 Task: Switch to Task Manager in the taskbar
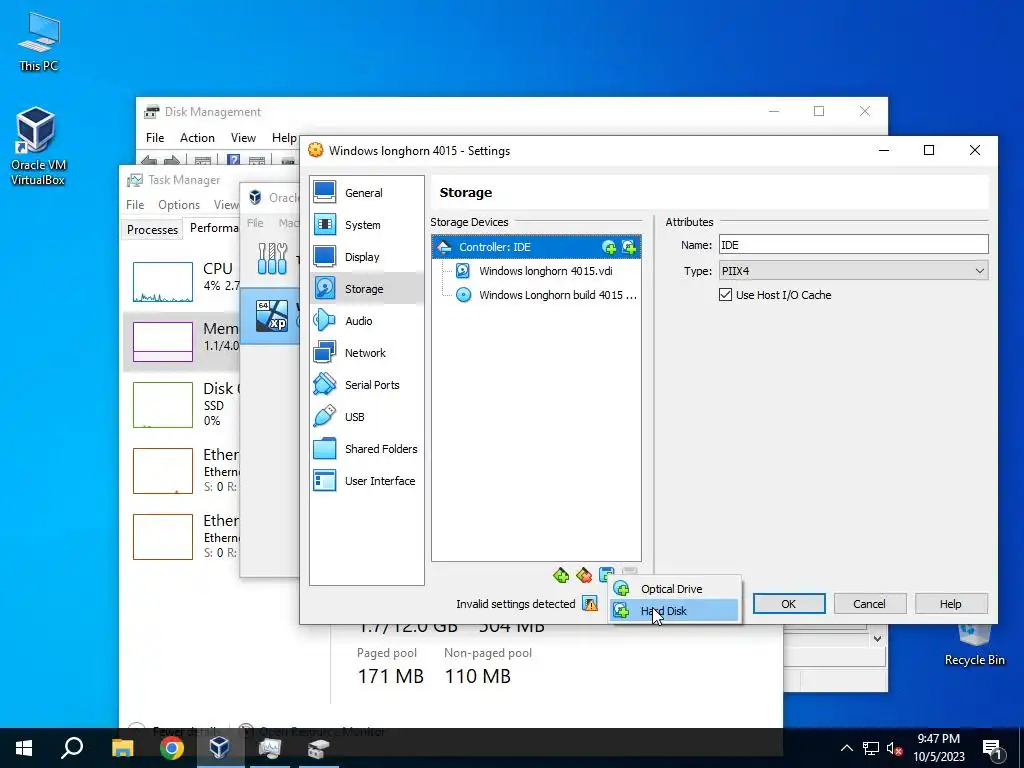[x=269, y=748]
